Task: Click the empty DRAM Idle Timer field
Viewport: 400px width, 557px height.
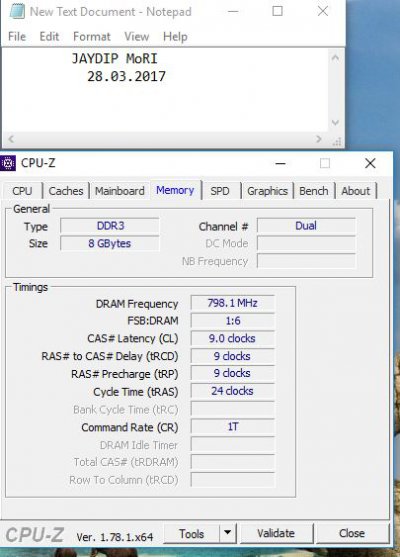Action: [x=233, y=444]
